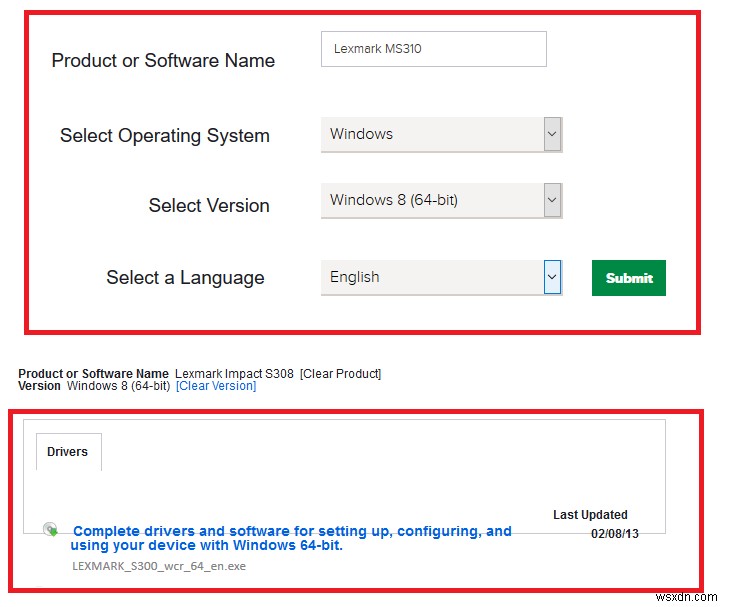Focus the Product or Software Name field
The width and height of the screenshot is (729, 607).
433,49
